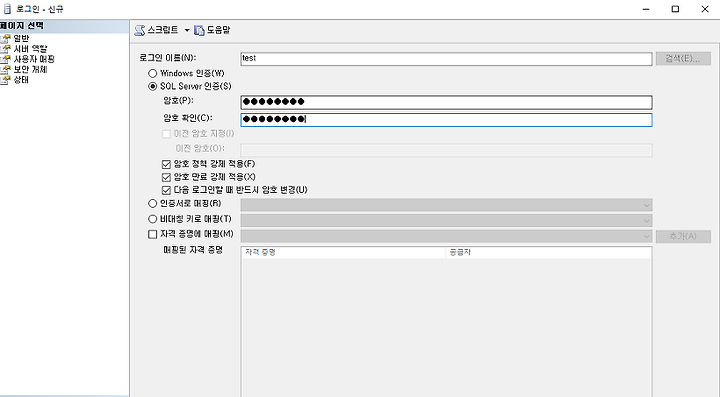Check 자격 증명에 매핑 checkbox
The width and height of the screenshot is (720, 397).
coord(152,235)
